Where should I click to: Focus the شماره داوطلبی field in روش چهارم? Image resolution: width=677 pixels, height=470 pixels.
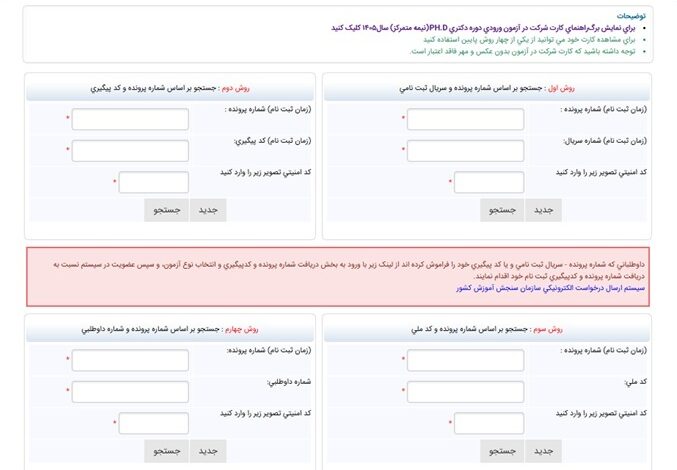130,392
